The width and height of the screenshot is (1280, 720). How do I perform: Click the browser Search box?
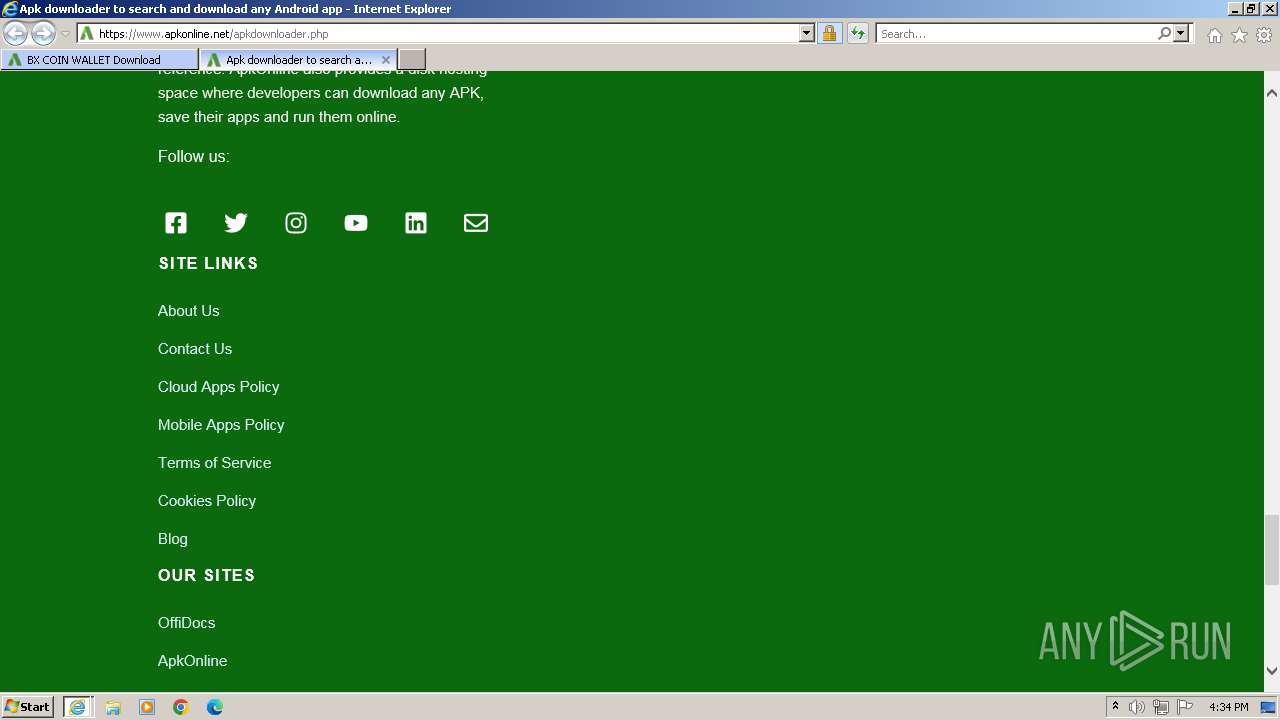coord(1015,33)
